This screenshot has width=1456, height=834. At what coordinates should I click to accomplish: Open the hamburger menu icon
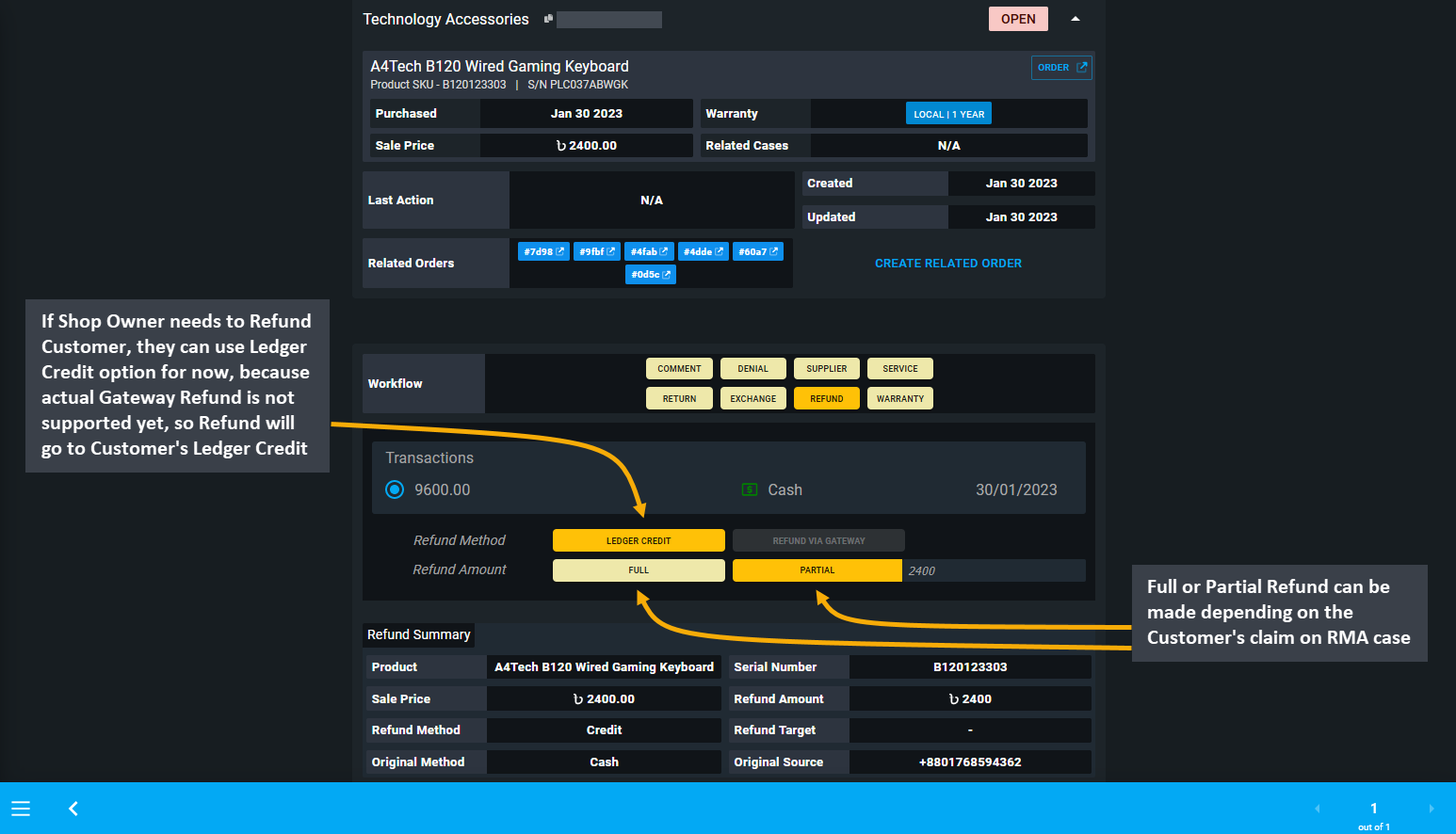[21, 809]
